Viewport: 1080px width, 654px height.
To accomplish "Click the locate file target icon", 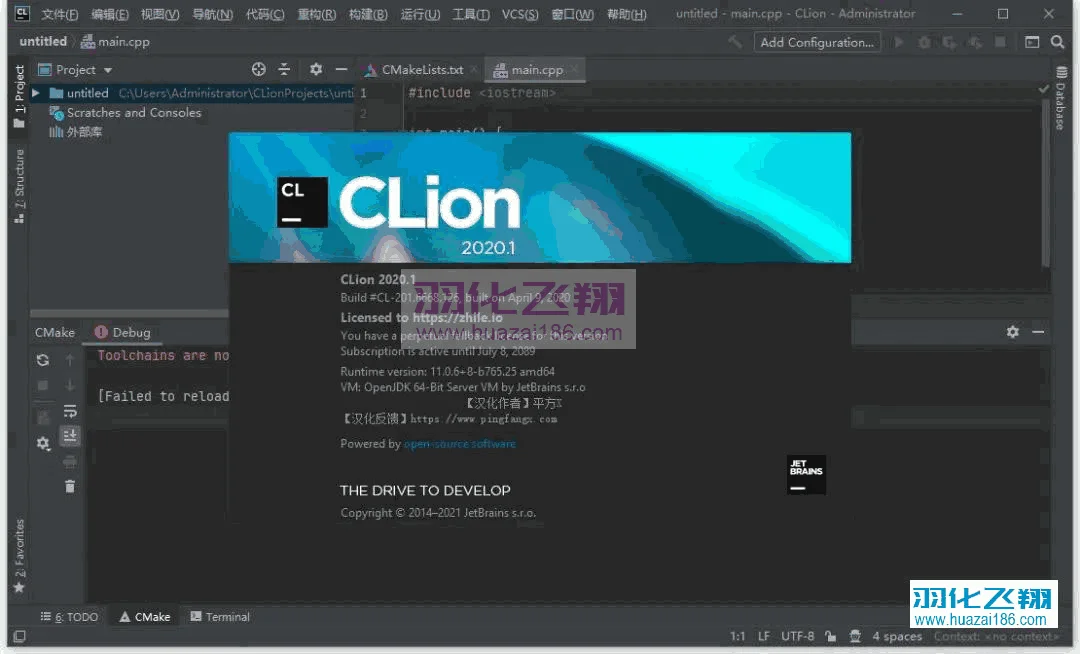I will 258,69.
